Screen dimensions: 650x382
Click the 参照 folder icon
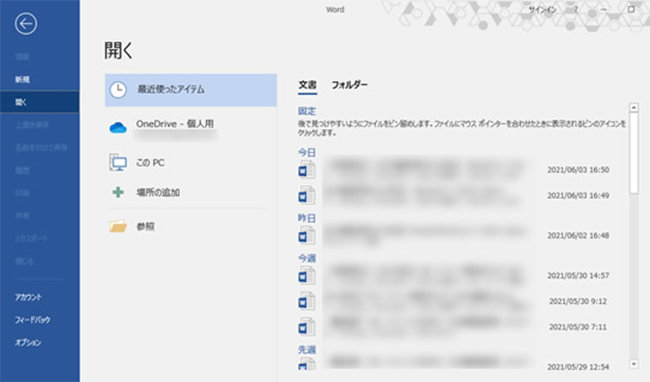[x=118, y=226]
